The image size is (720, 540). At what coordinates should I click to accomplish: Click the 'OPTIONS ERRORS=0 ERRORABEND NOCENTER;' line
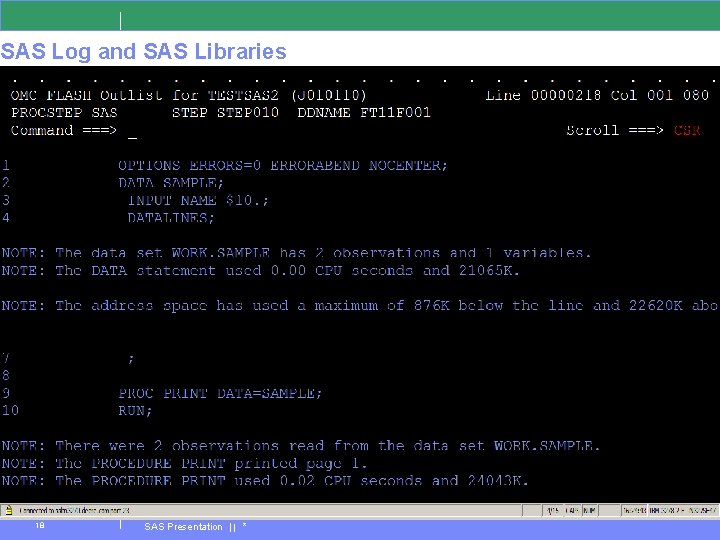282,165
